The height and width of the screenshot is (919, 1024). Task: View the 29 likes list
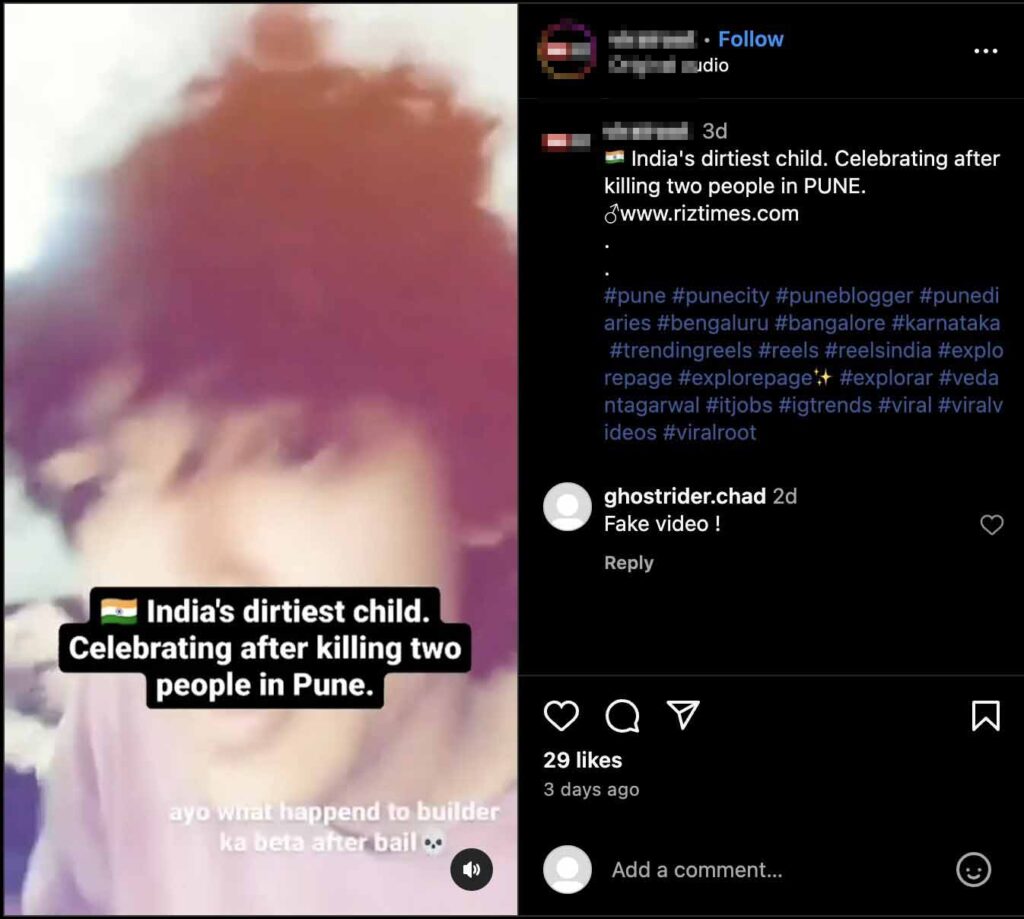click(x=583, y=760)
